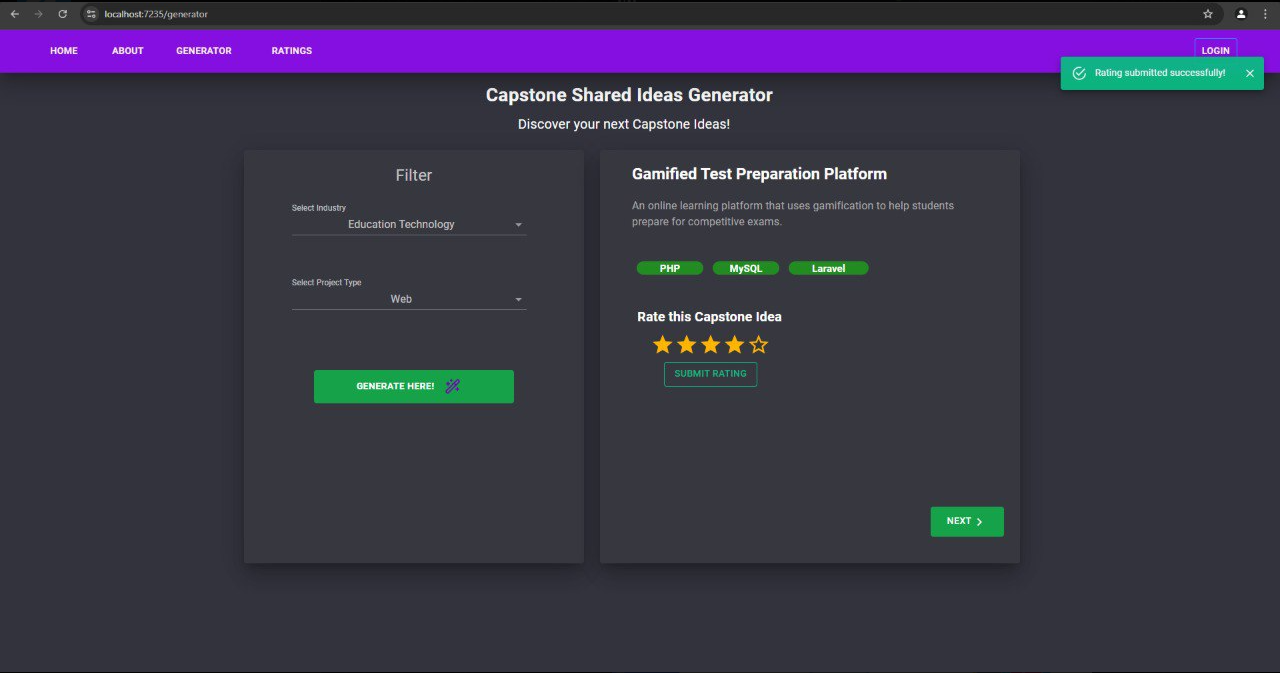Bookmark this page with star icon
The image size is (1280, 673).
click(x=1208, y=14)
